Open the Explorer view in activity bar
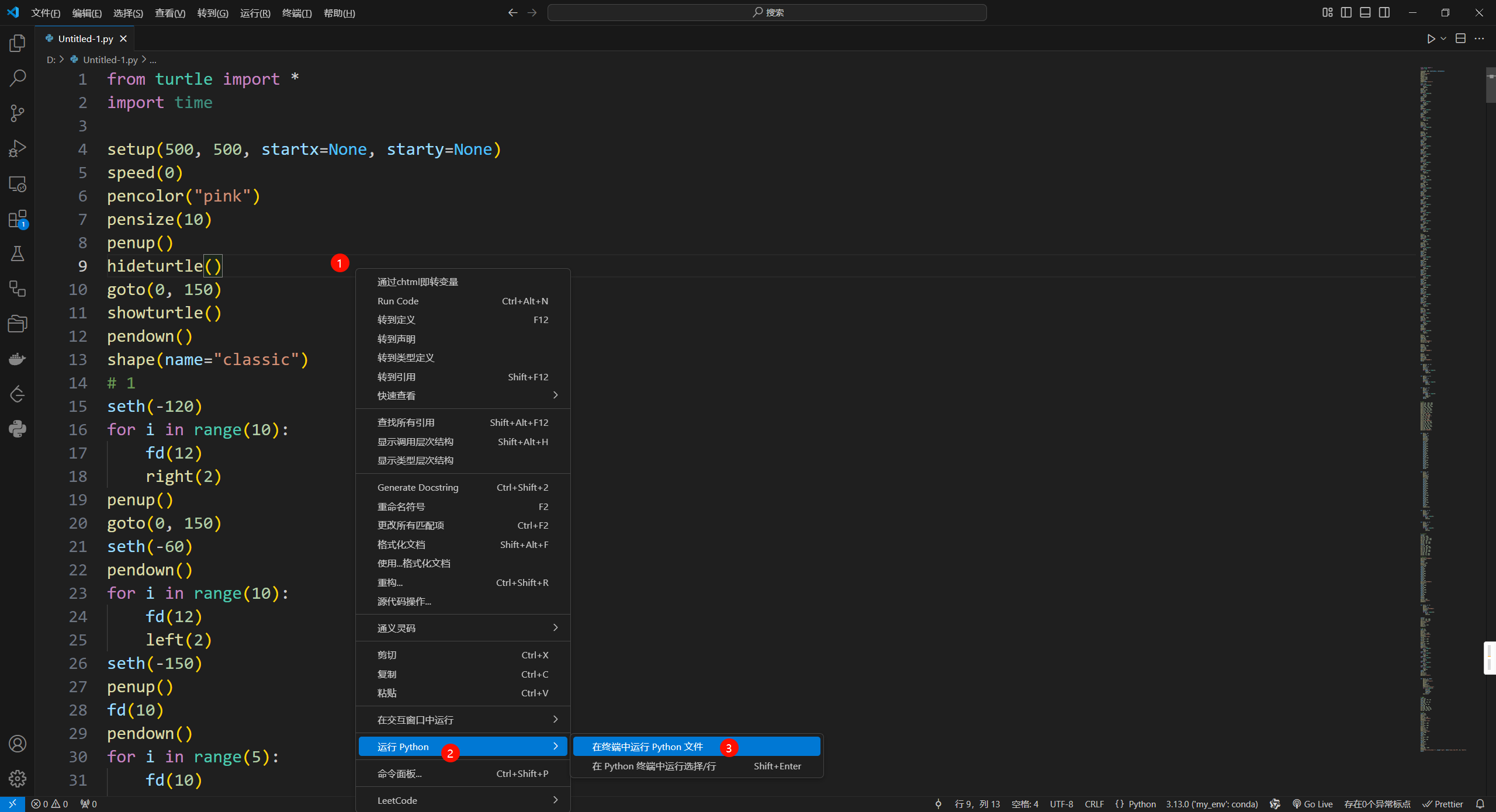The height and width of the screenshot is (812, 1496). coord(18,43)
